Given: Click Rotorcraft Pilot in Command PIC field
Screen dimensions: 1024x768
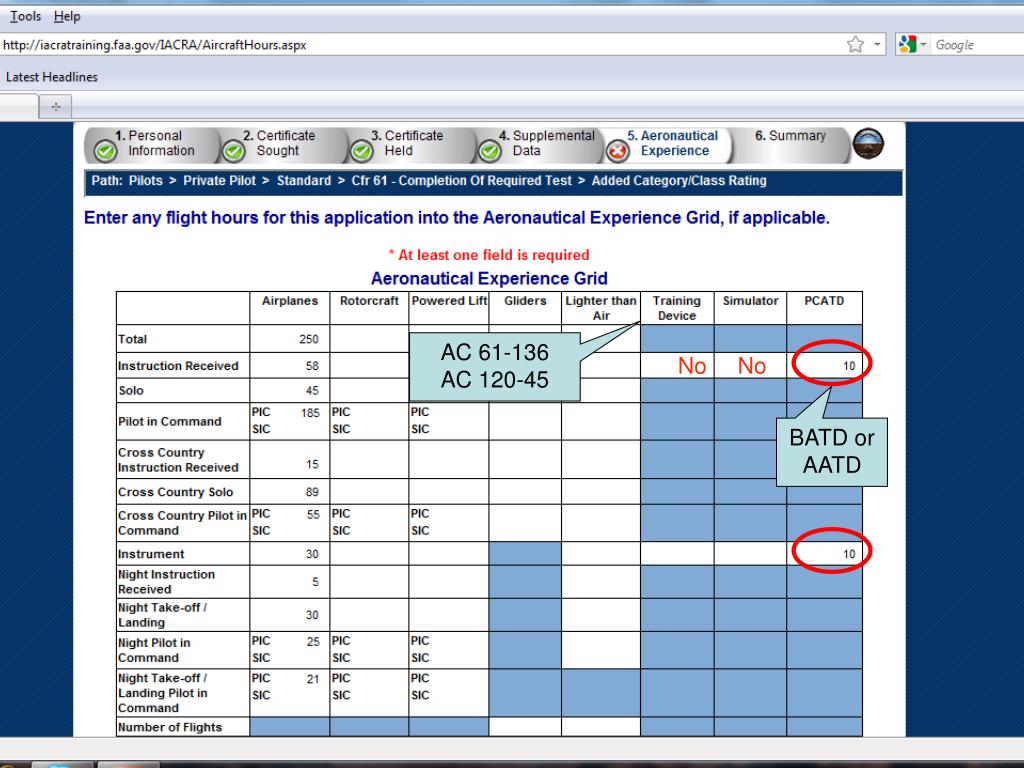Looking at the screenshot, I should 379,413.
